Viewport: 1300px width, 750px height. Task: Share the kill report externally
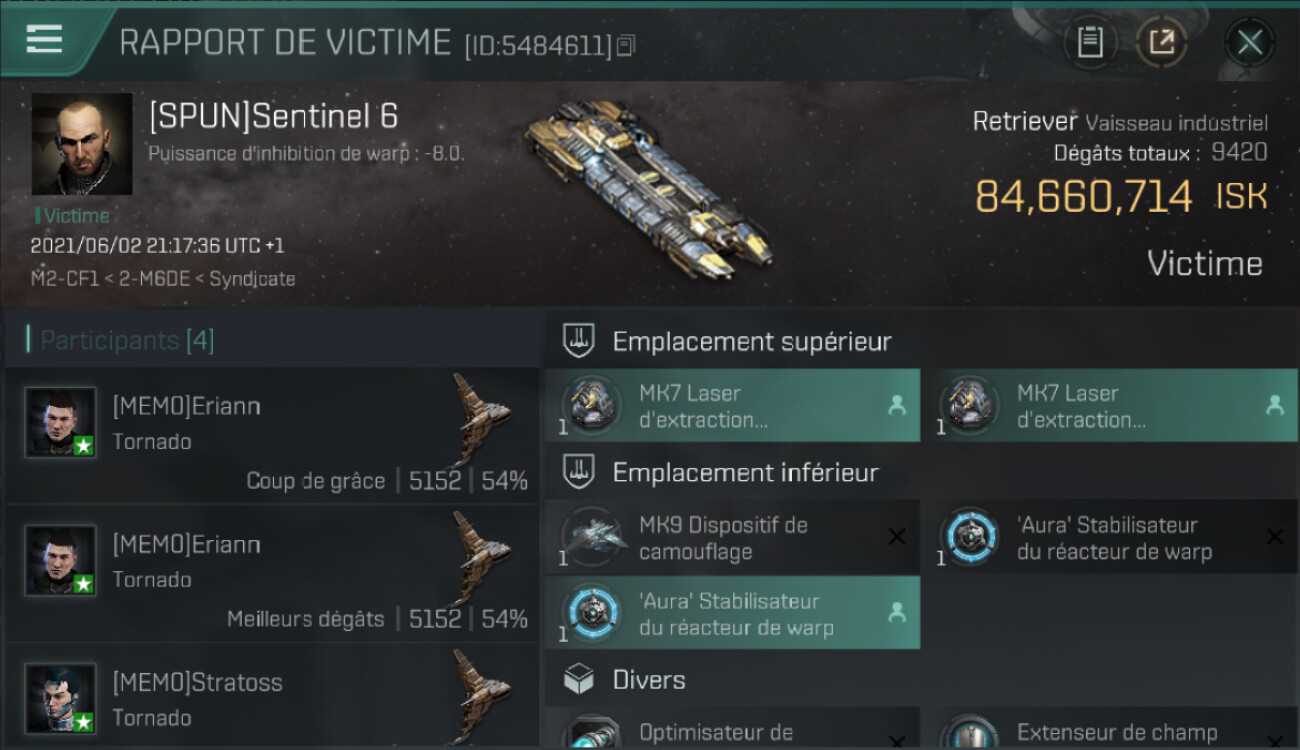pos(1161,42)
